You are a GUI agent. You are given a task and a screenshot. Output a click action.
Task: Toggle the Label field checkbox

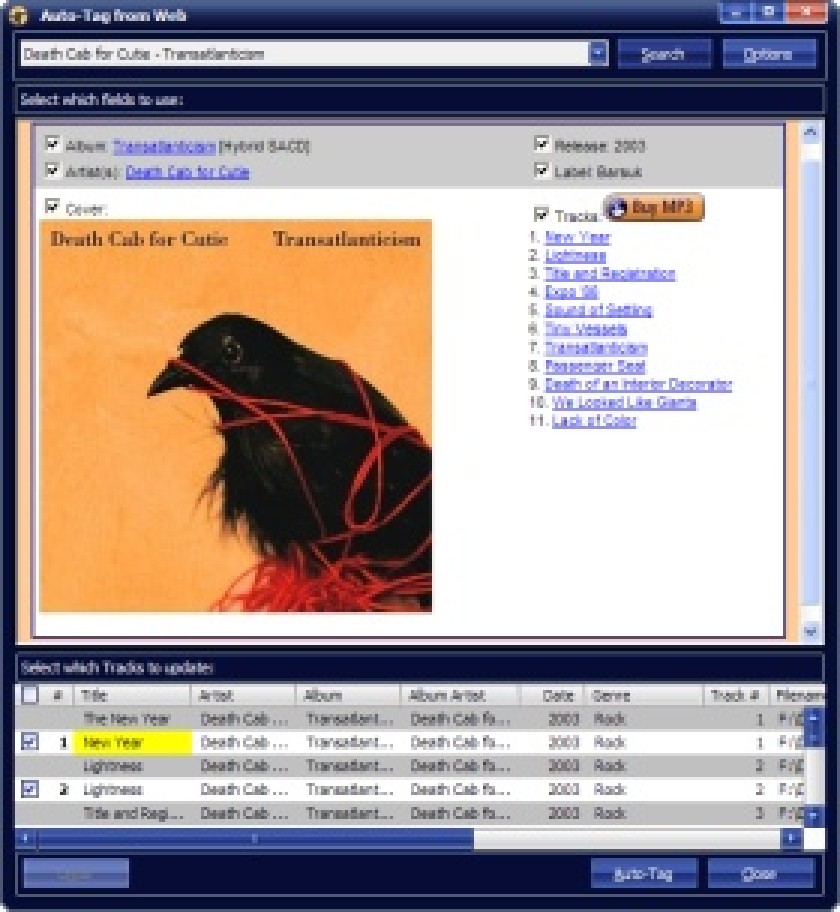(x=542, y=170)
